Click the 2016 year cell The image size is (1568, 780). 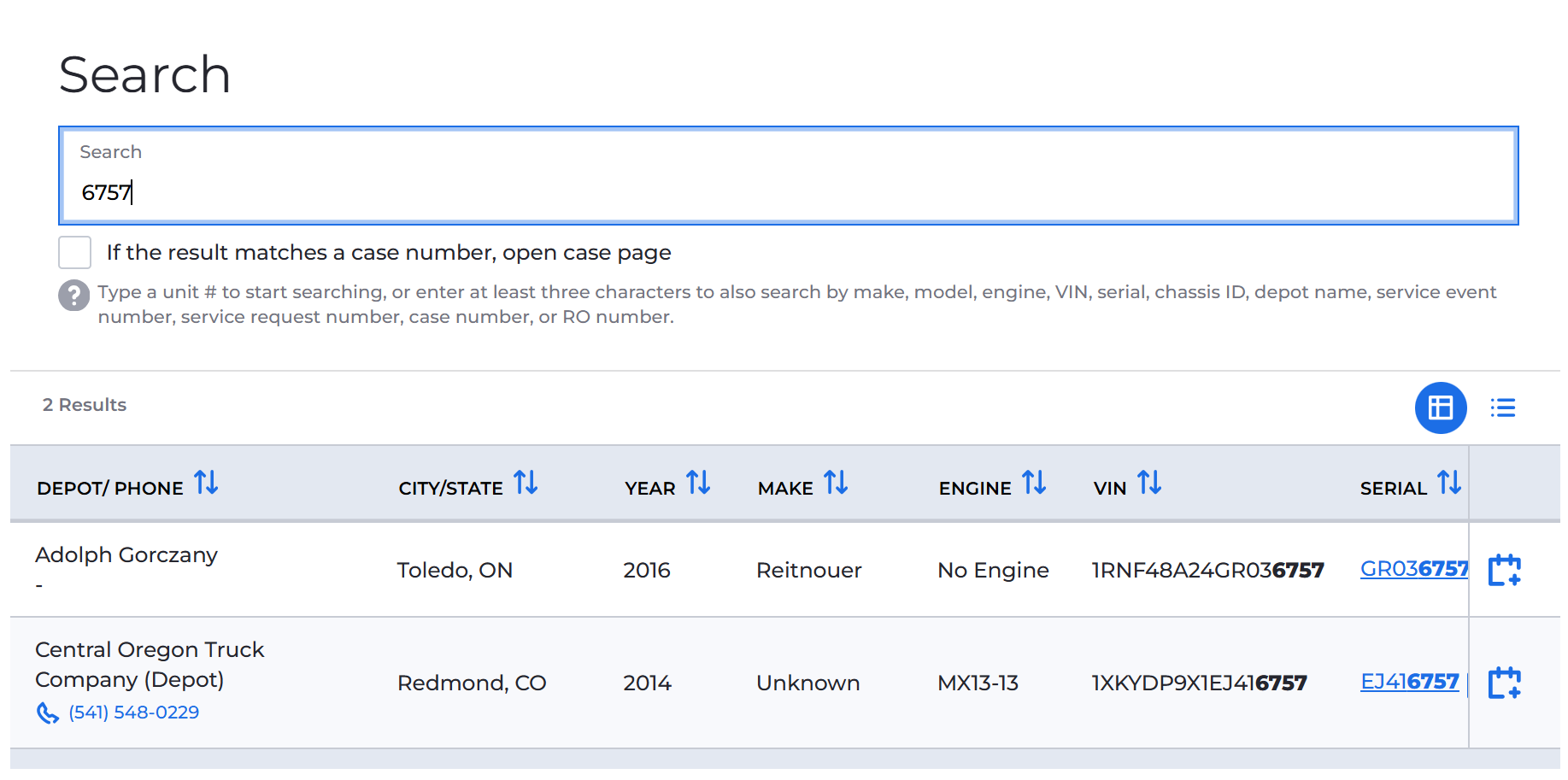coord(647,570)
